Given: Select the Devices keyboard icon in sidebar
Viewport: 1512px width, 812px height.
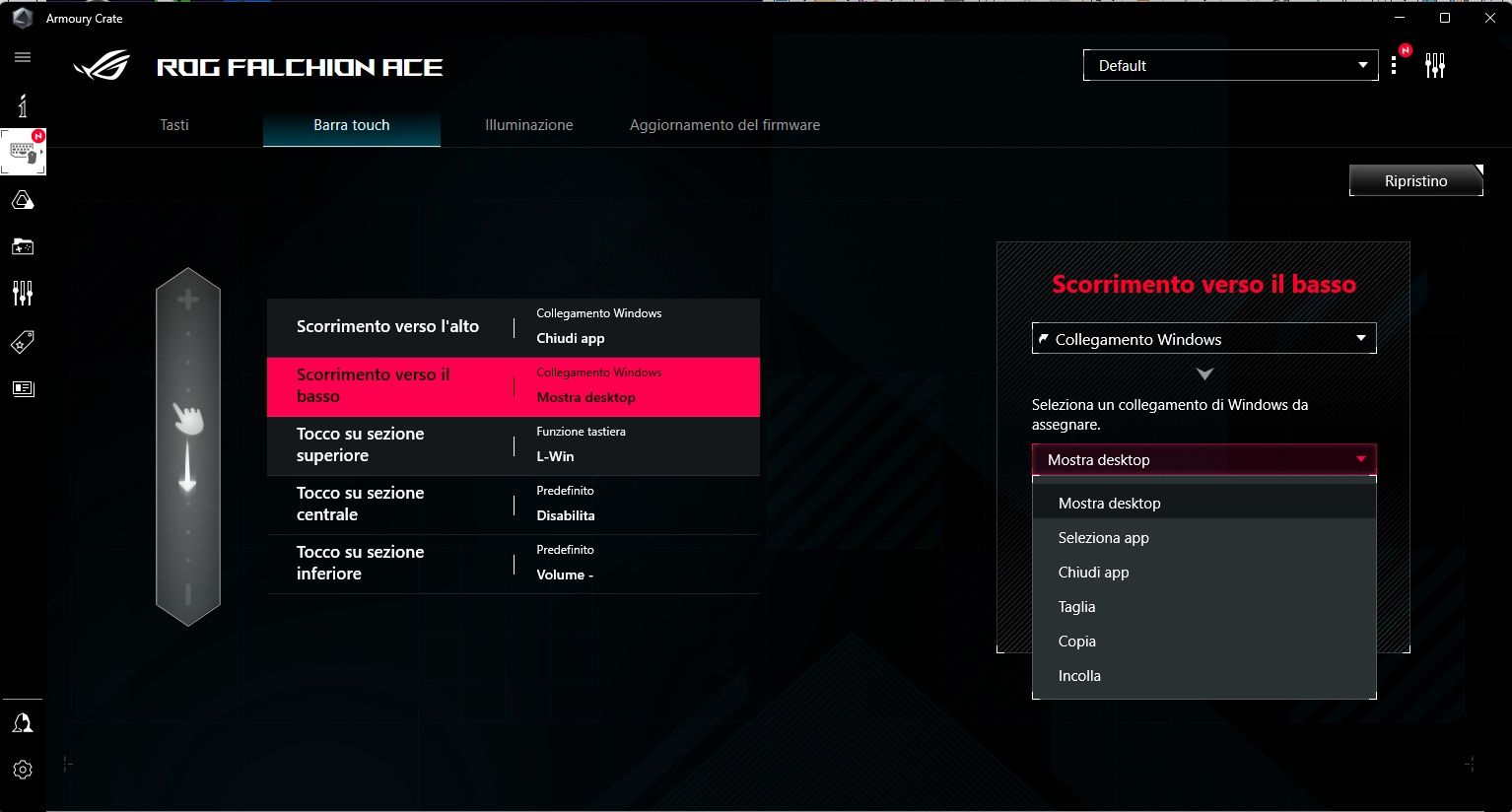Looking at the screenshot, I should pos(23,152).
